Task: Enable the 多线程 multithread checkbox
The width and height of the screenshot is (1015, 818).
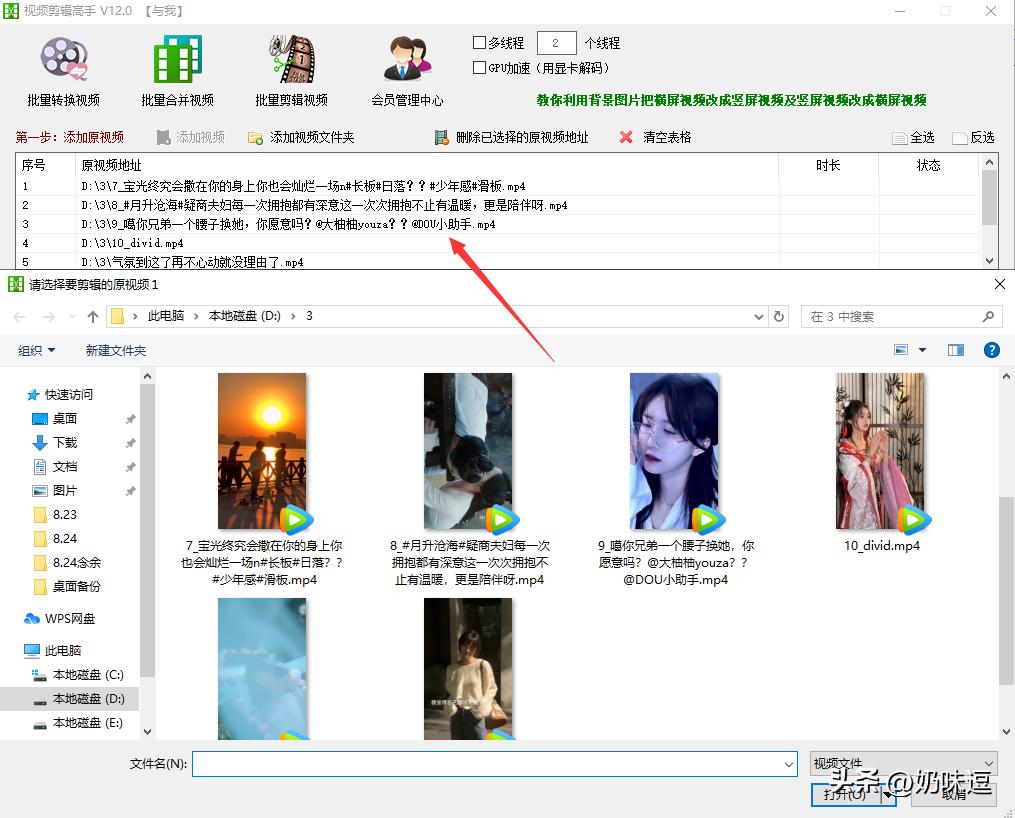Action: tap(478, 43)
